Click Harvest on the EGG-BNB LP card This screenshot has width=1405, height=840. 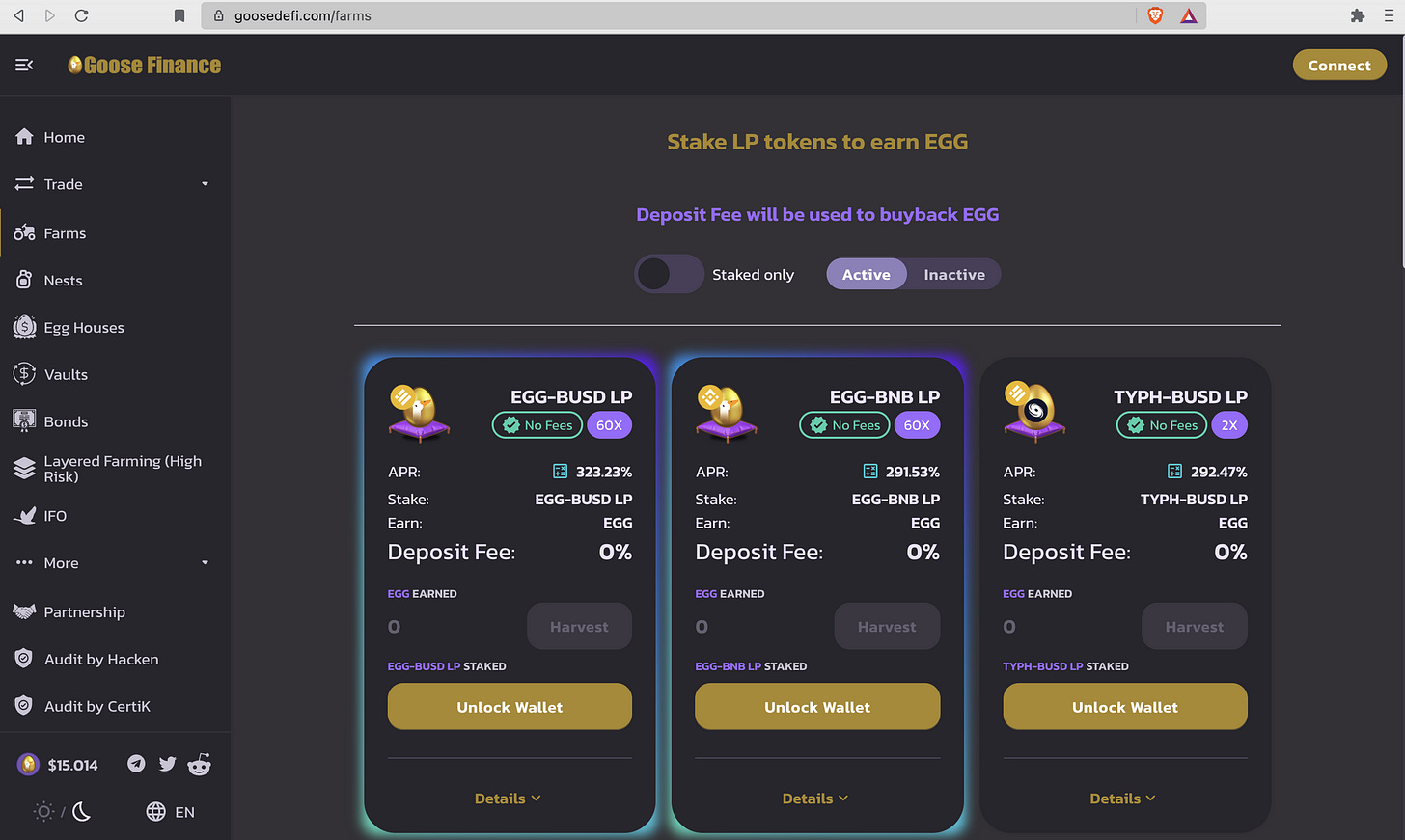[x=887, y=627]
